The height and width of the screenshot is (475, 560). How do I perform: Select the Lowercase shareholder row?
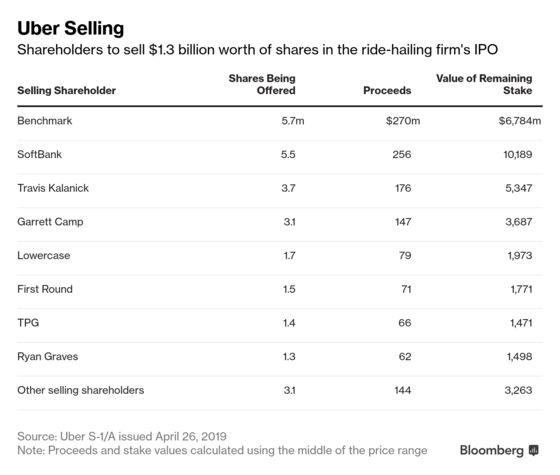pyautogui.click(x=280, y=256)
